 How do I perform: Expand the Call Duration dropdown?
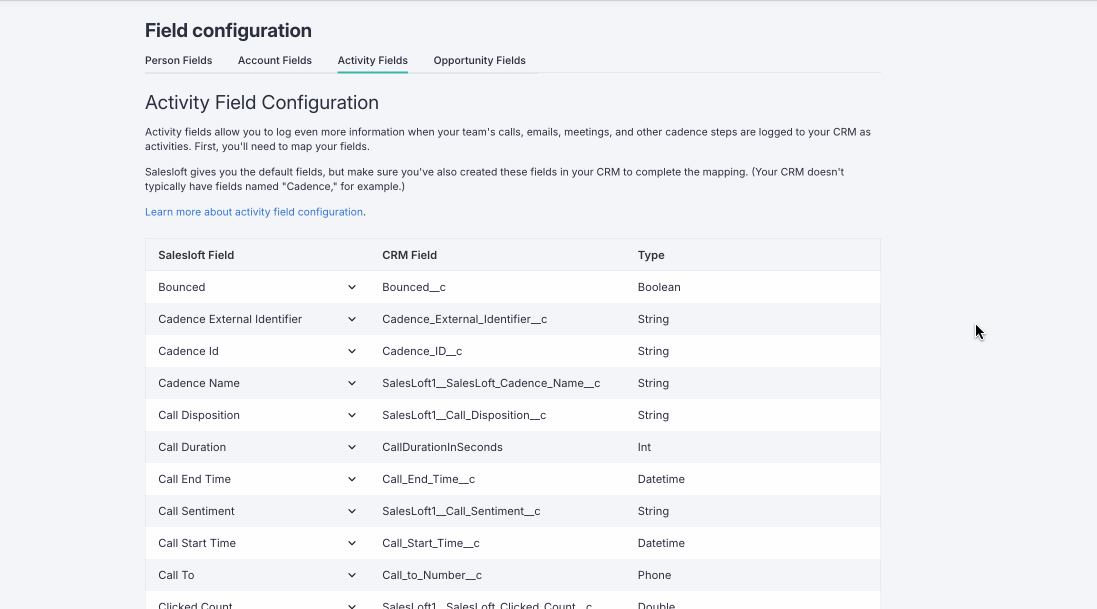[x=351, y=447]
